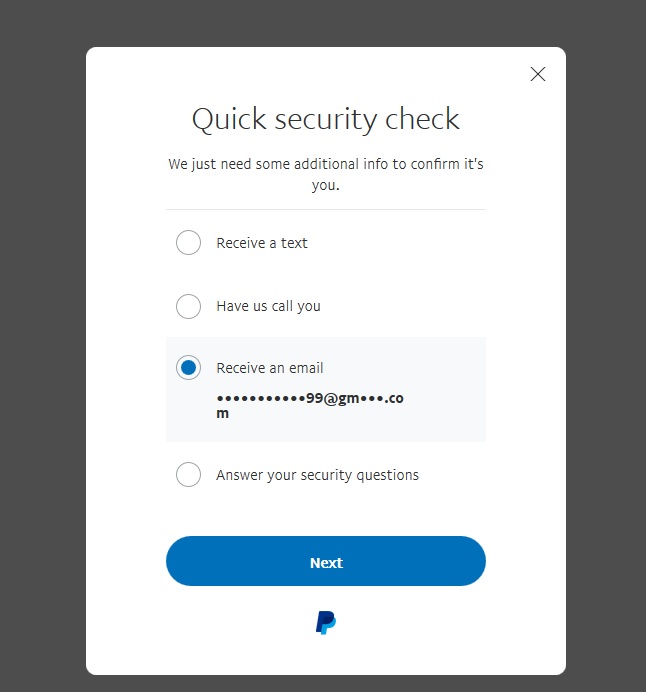Click the "Answer your security questions" label text

pos(317,475)
